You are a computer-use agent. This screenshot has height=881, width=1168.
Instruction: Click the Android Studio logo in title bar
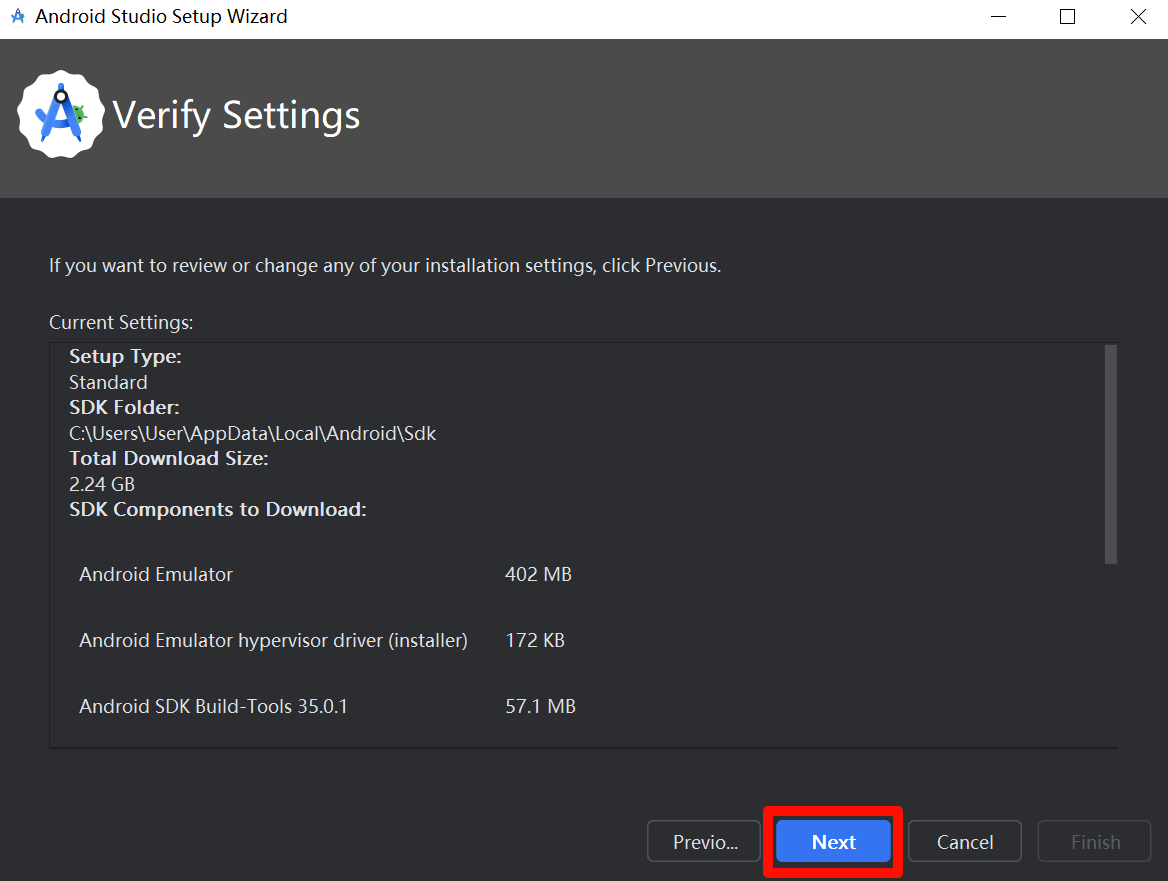click(18, 16)
